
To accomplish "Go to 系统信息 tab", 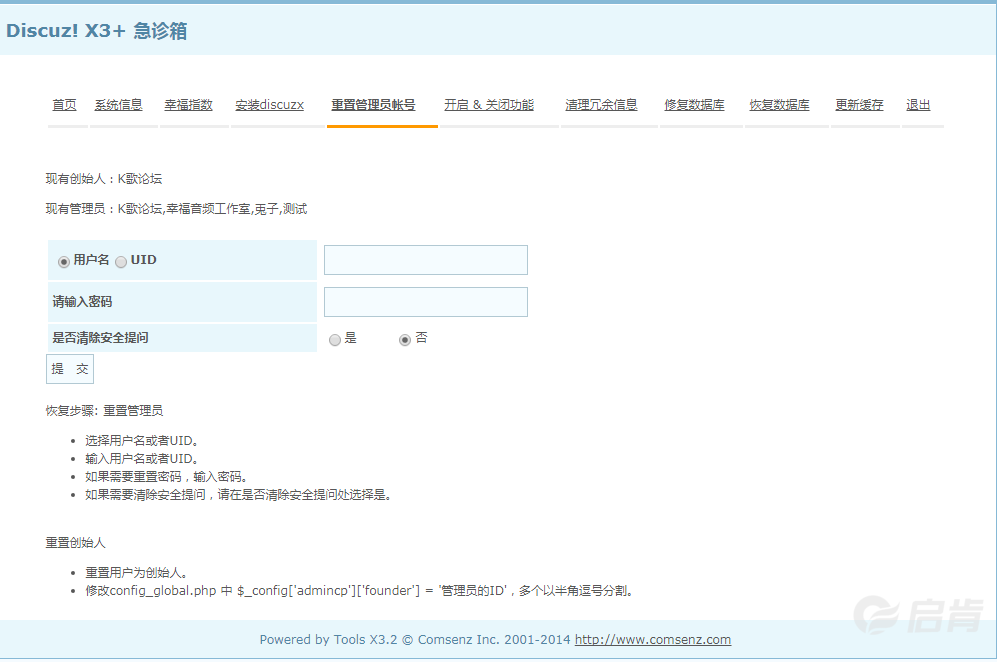I will (118, 105).
